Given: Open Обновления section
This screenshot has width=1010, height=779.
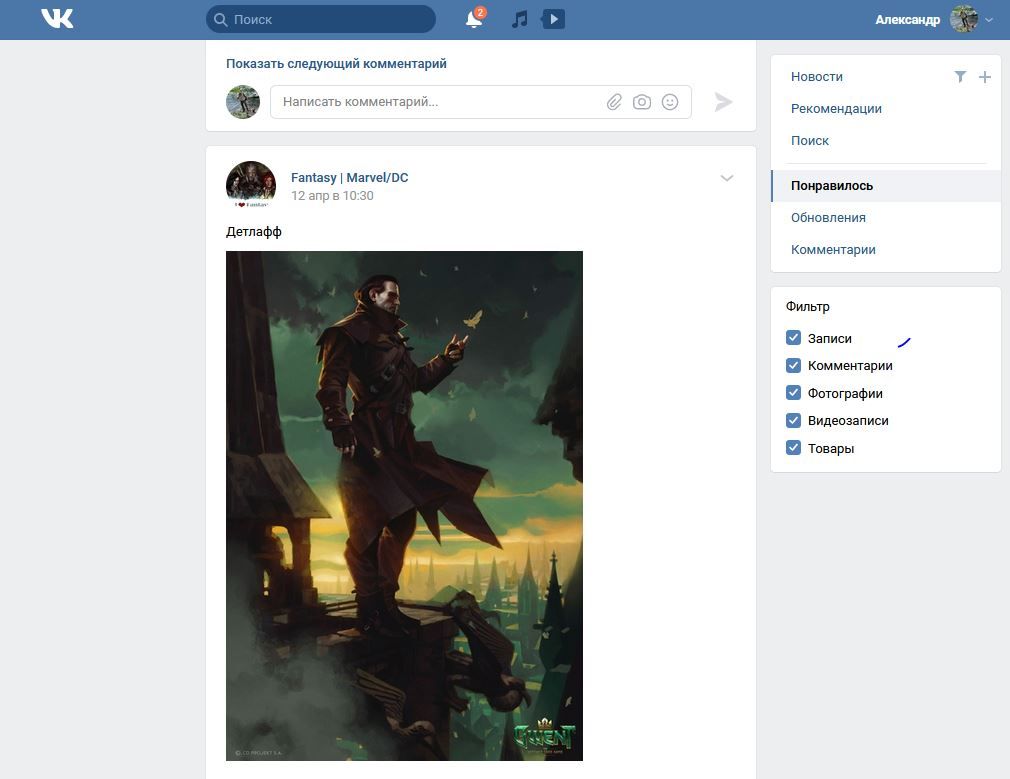Looking at the screenshot, I should click(x=828, y=218).
